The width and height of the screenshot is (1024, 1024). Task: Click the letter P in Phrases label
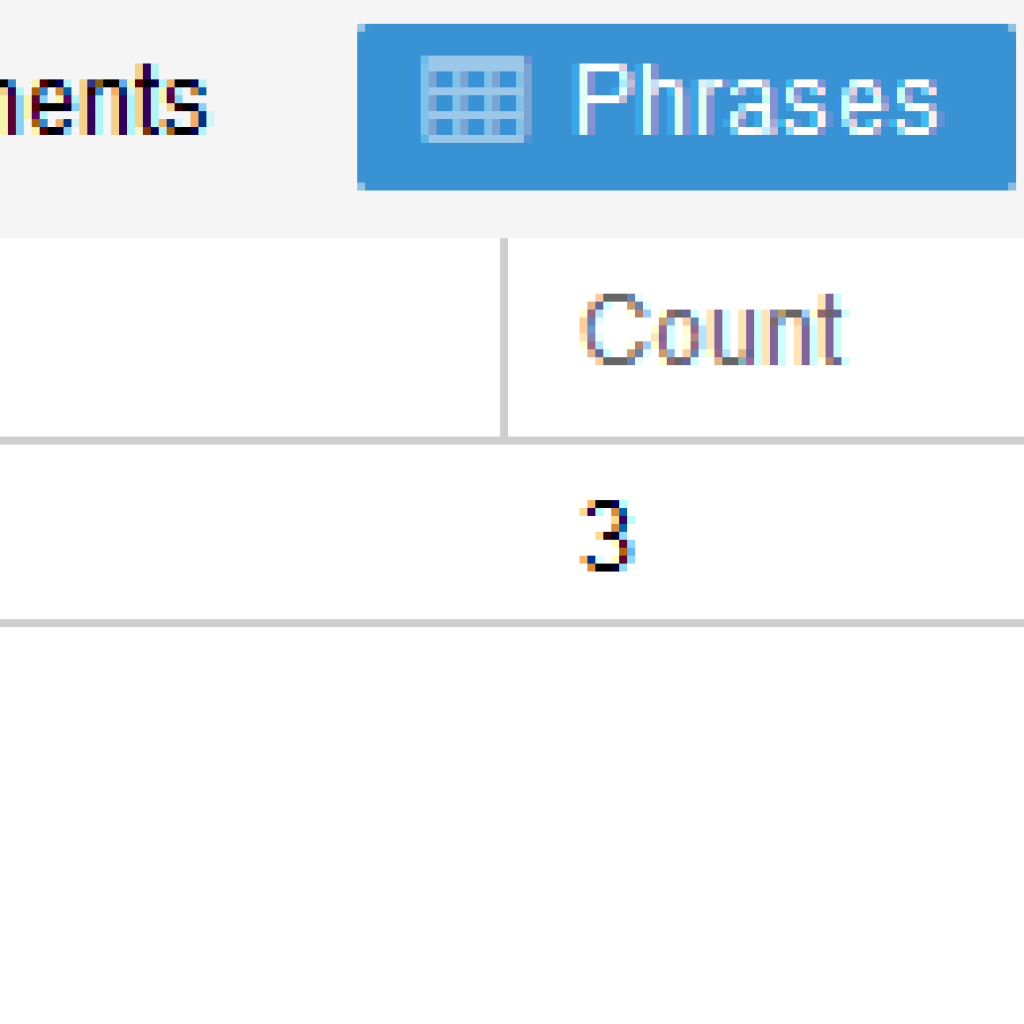tap(601, 99)
